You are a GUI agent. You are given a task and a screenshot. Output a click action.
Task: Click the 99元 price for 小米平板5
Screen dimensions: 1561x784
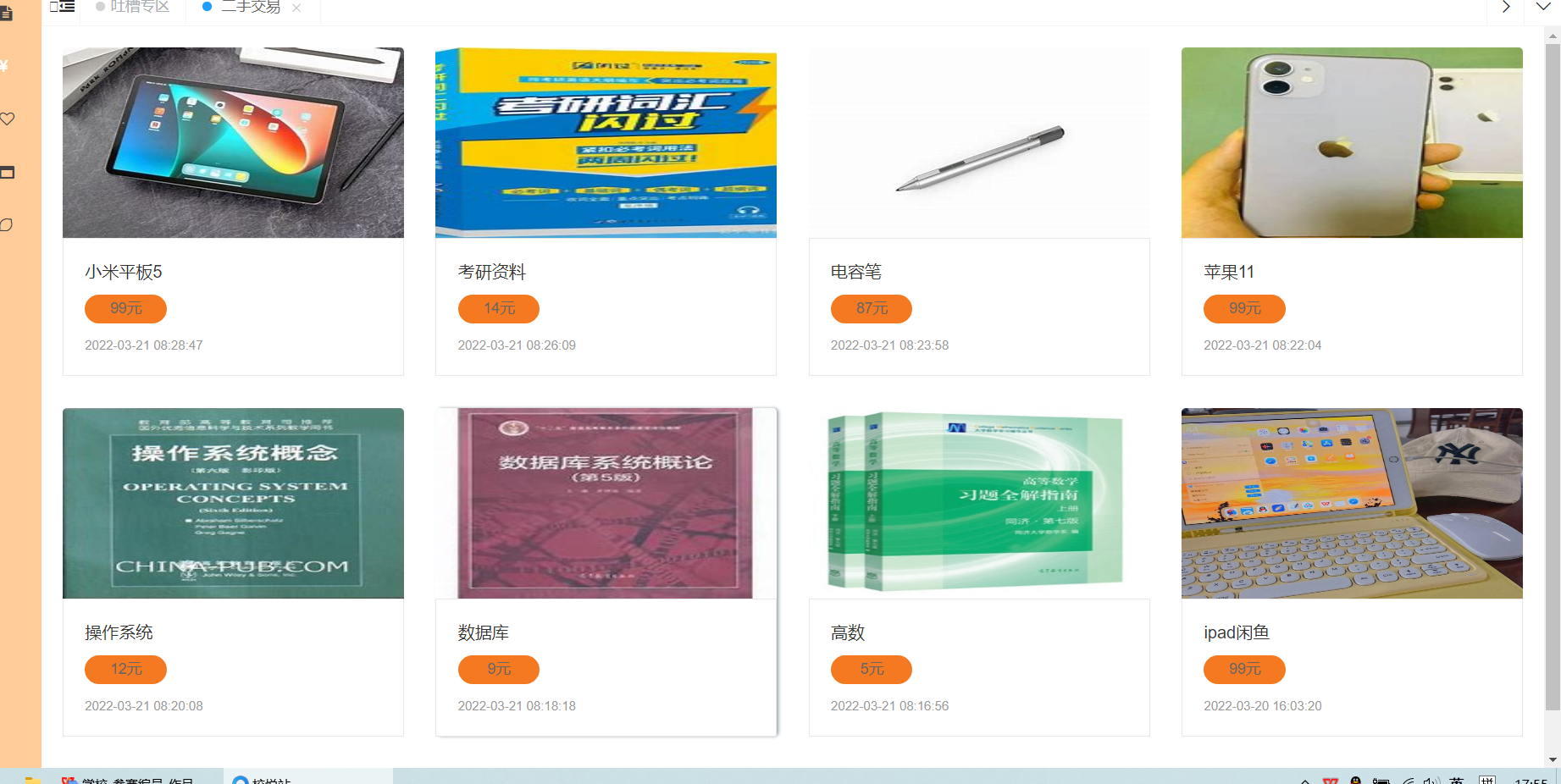click(x=125, y=309)
